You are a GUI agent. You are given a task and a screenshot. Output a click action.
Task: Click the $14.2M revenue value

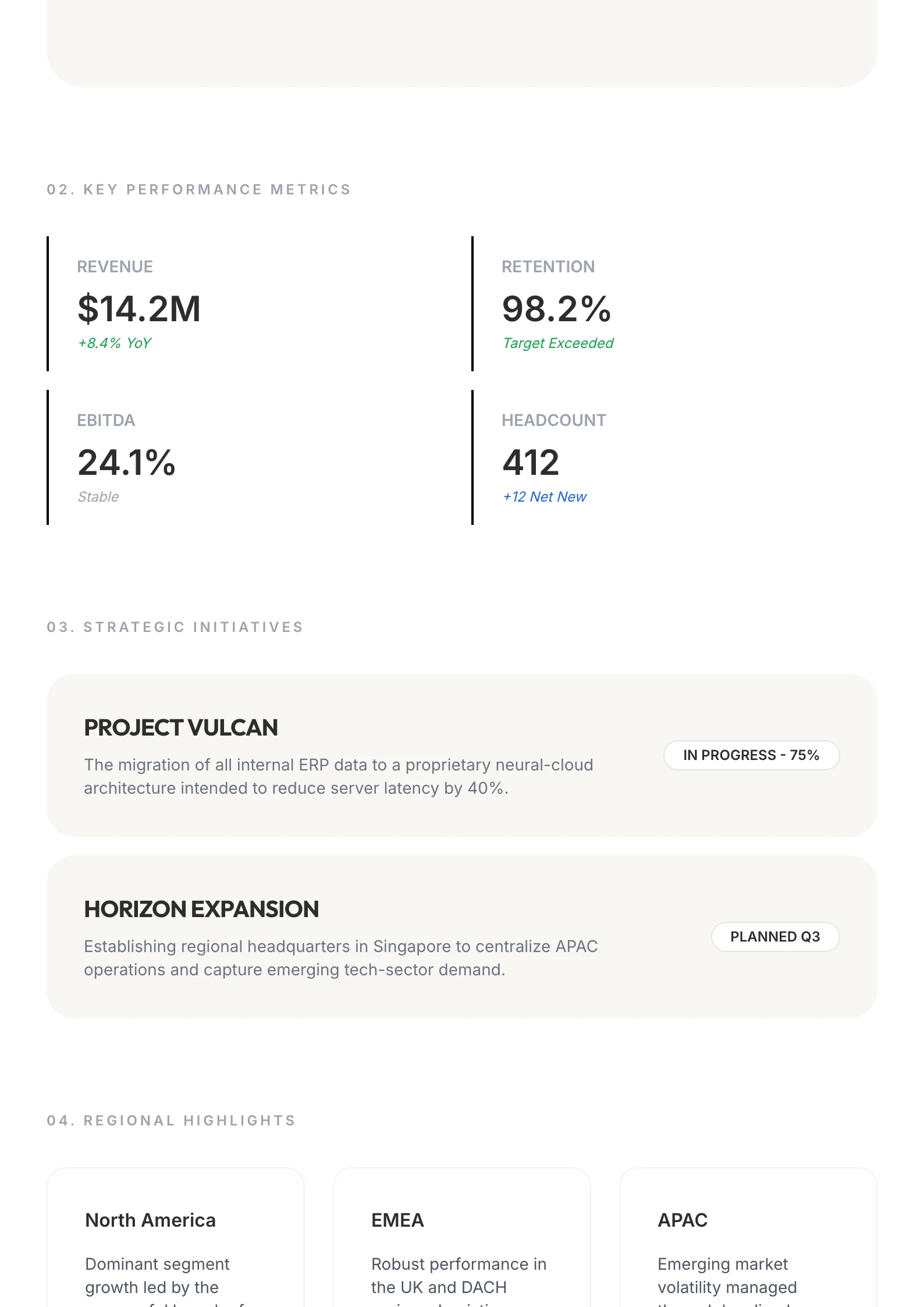[139, 308]
